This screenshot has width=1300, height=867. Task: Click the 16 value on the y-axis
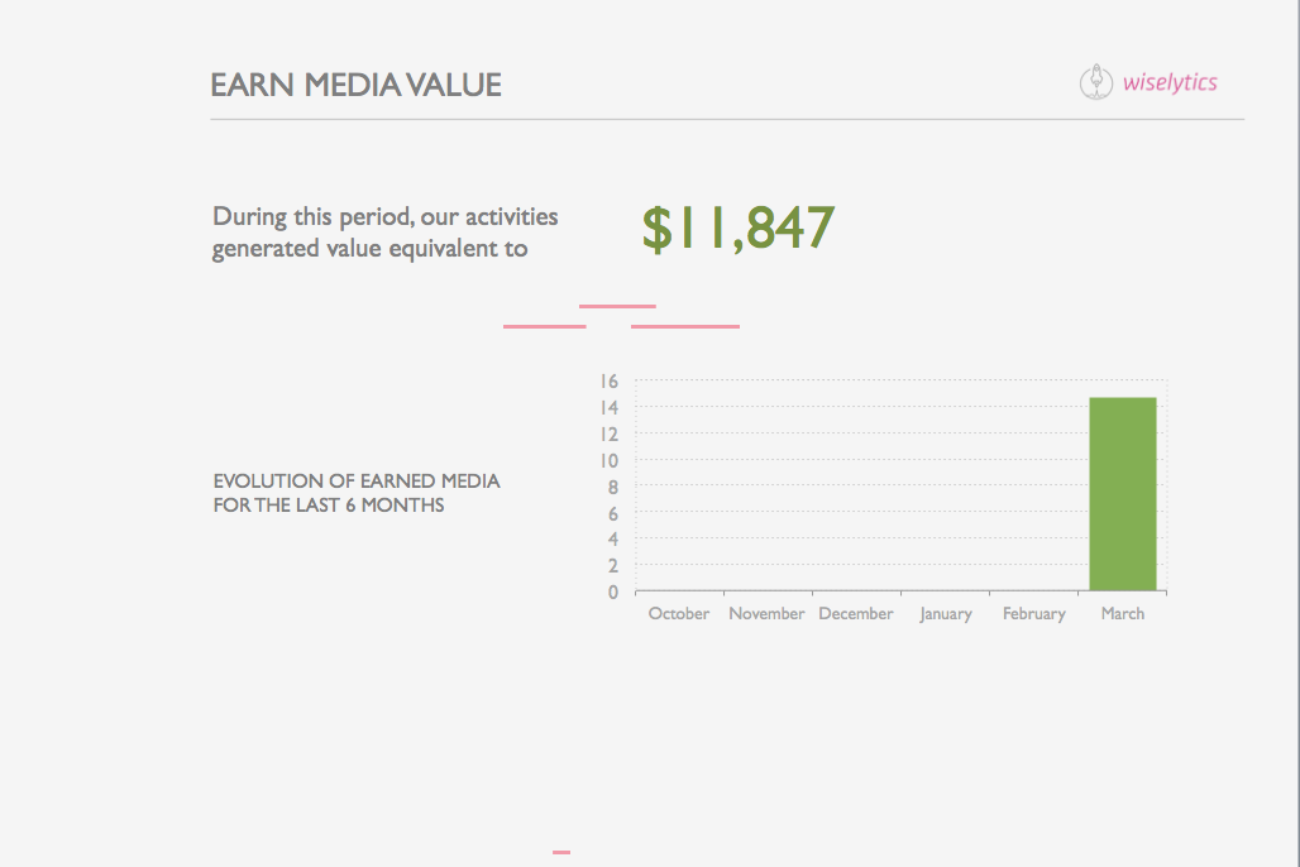609,381
